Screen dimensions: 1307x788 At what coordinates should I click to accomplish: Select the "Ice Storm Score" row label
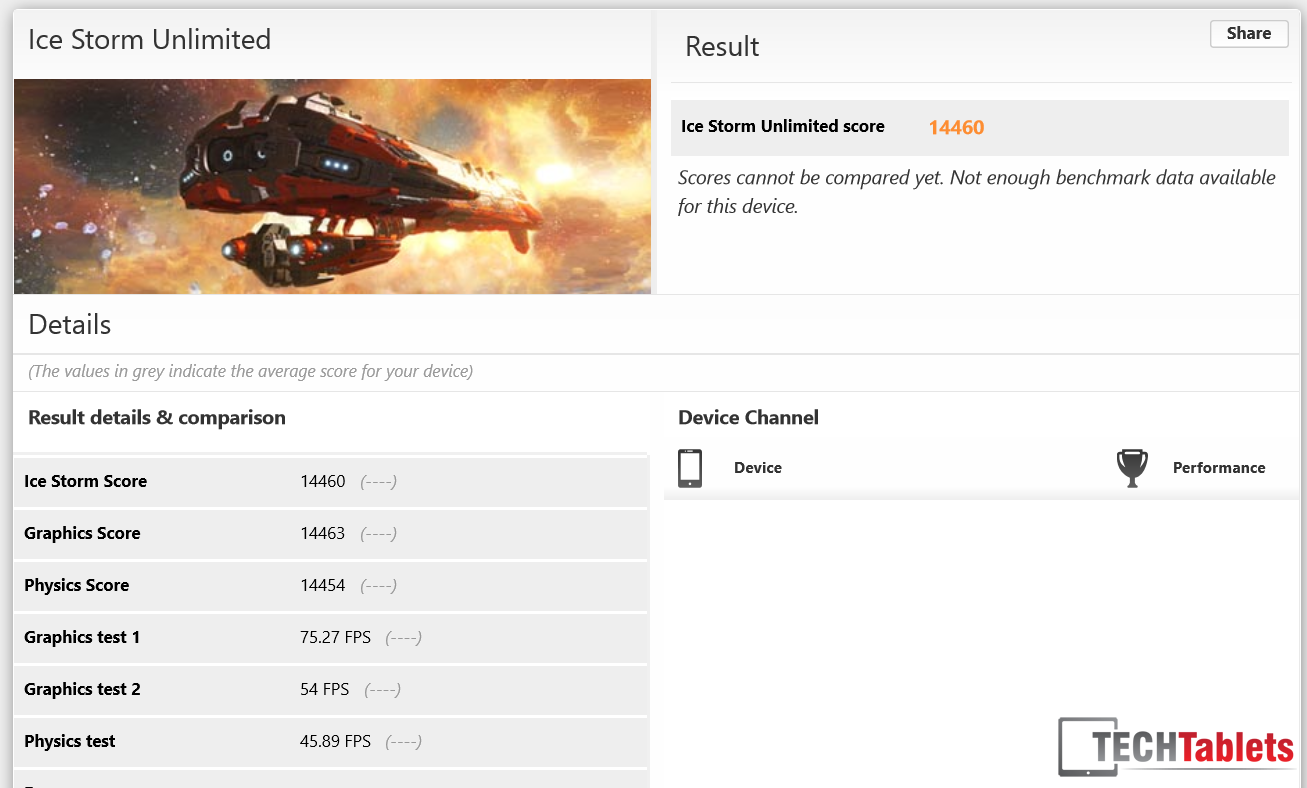pos(86,481)
